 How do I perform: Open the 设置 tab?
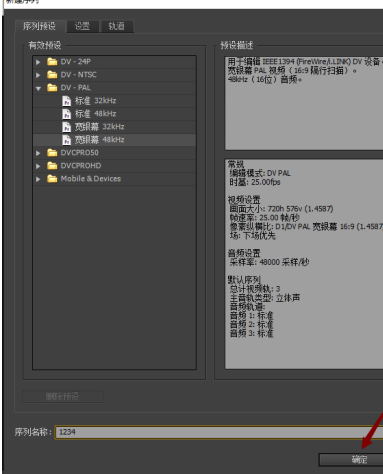[x=82, y=26]
